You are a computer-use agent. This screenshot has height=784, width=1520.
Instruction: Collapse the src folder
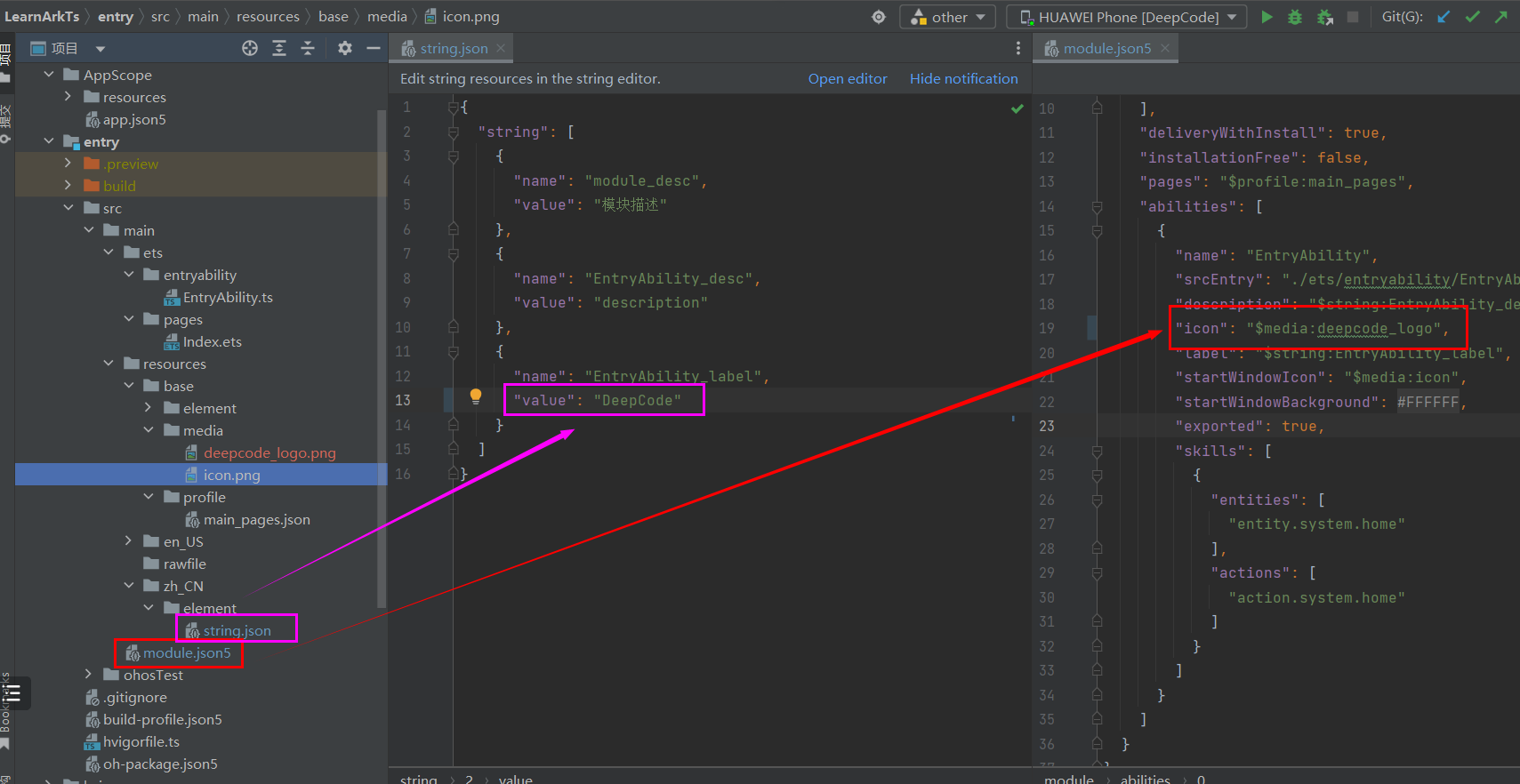[x=68, y=208]
